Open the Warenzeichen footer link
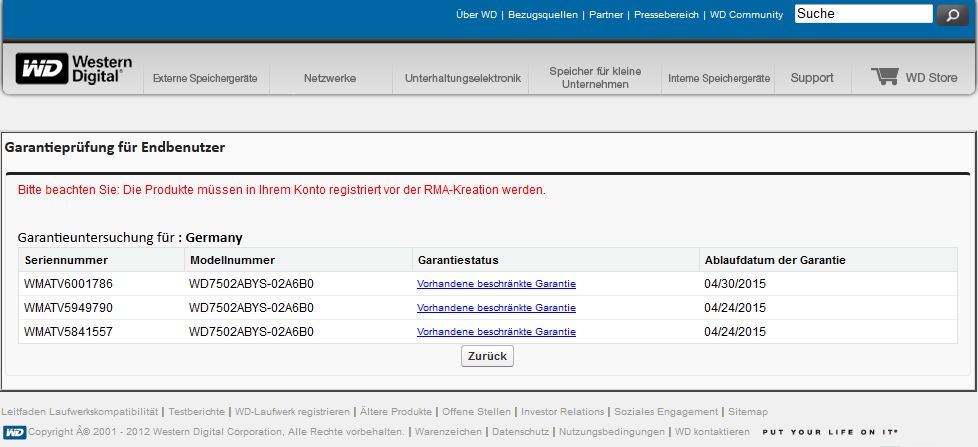This screenshot has width=978, height=447. [448, 431]
